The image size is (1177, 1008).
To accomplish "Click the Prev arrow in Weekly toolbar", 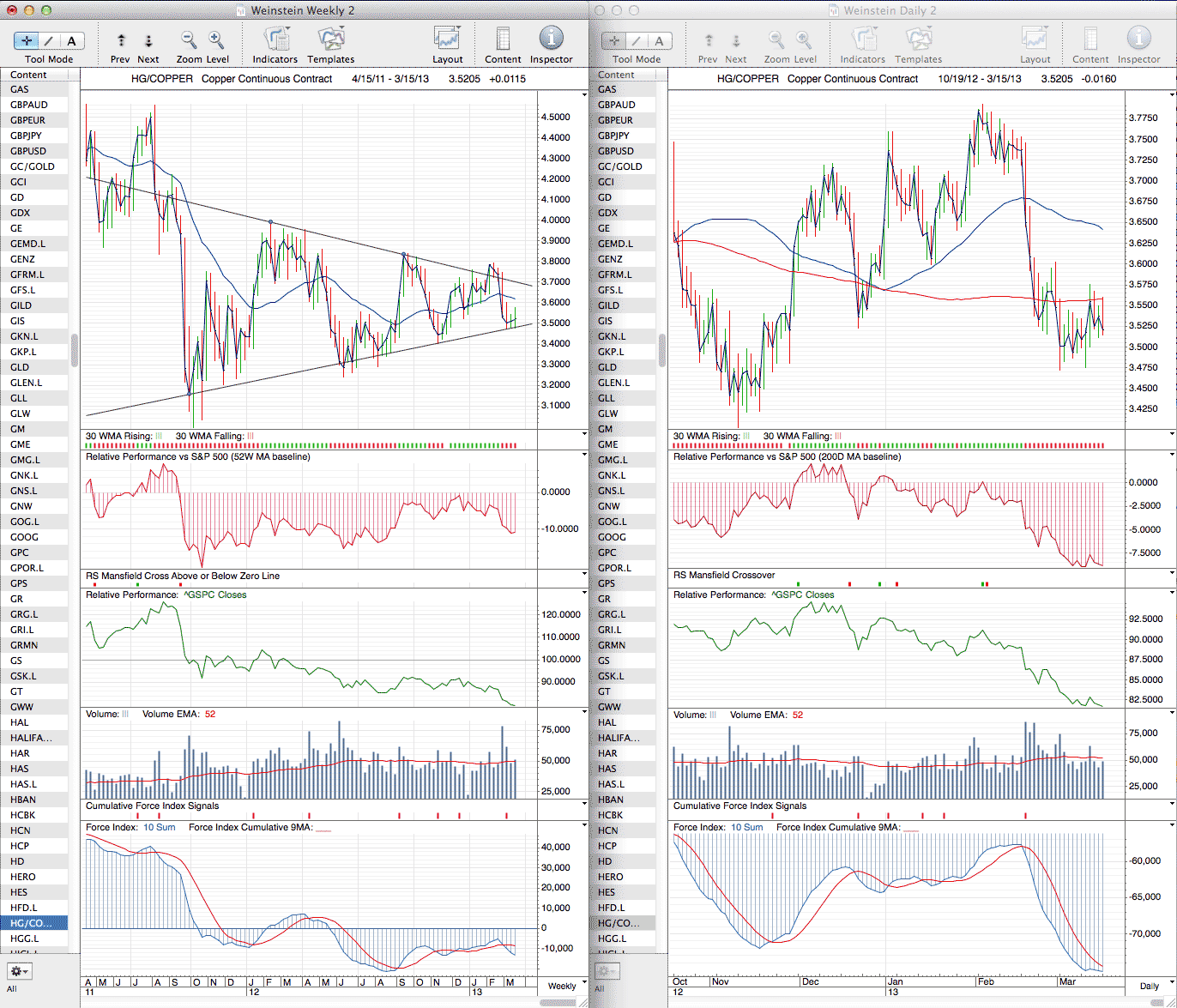I will click(x=121, y=40).
